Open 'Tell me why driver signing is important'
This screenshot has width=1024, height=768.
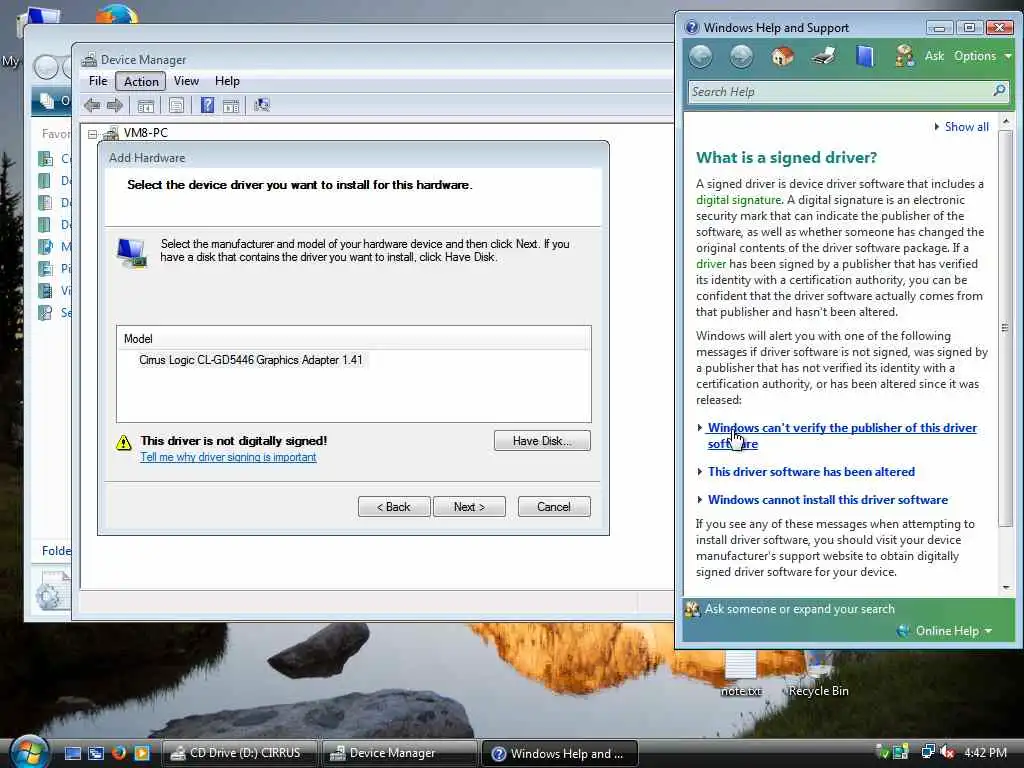coord(228,457)
